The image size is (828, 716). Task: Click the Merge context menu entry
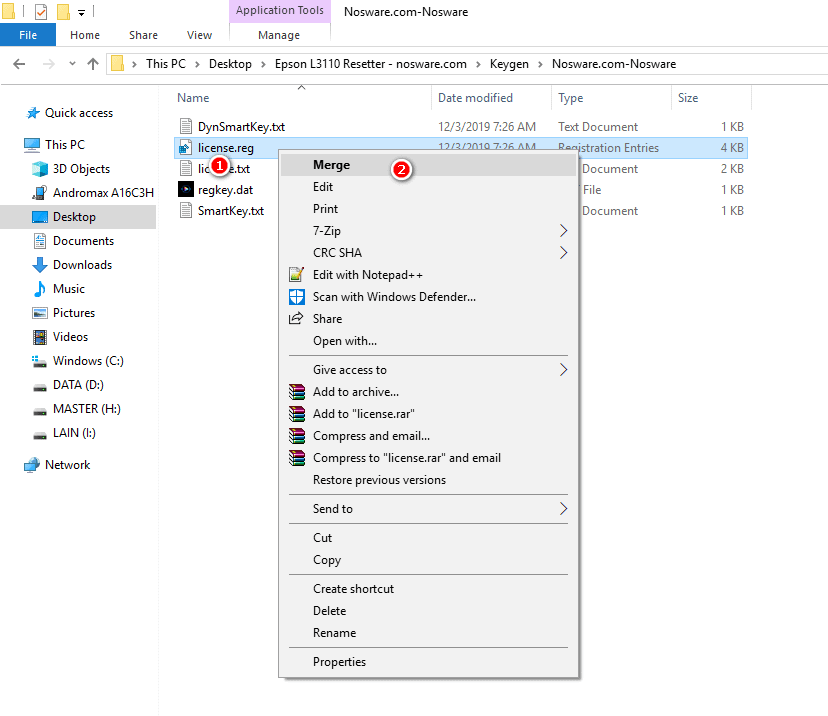[x=428, y=165]
